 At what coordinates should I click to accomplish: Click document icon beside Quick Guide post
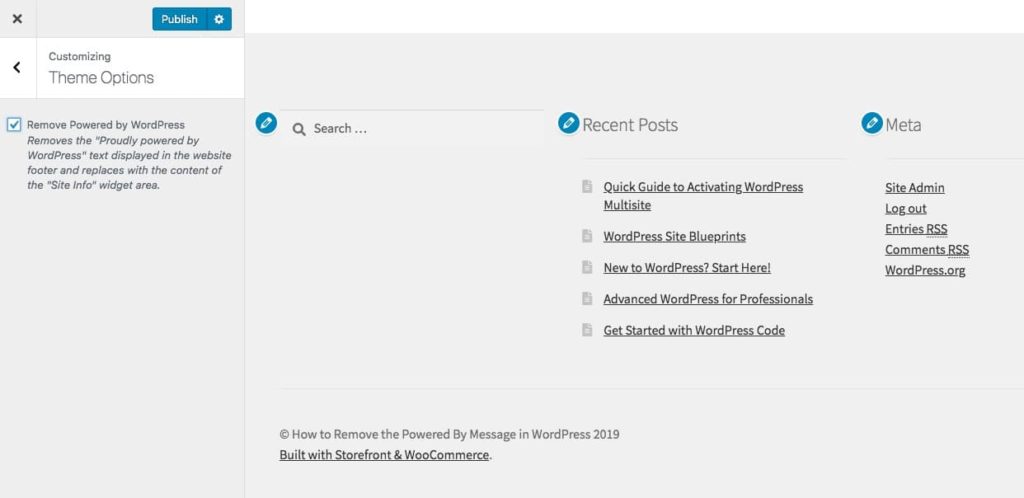tap(587, 186)
